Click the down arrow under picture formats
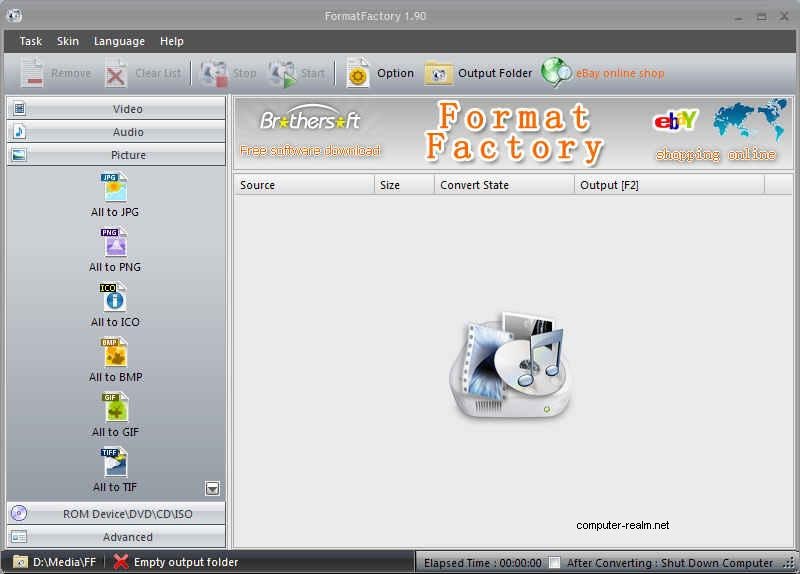The width and height of the screenshot is (800, 574). point(212,489)
